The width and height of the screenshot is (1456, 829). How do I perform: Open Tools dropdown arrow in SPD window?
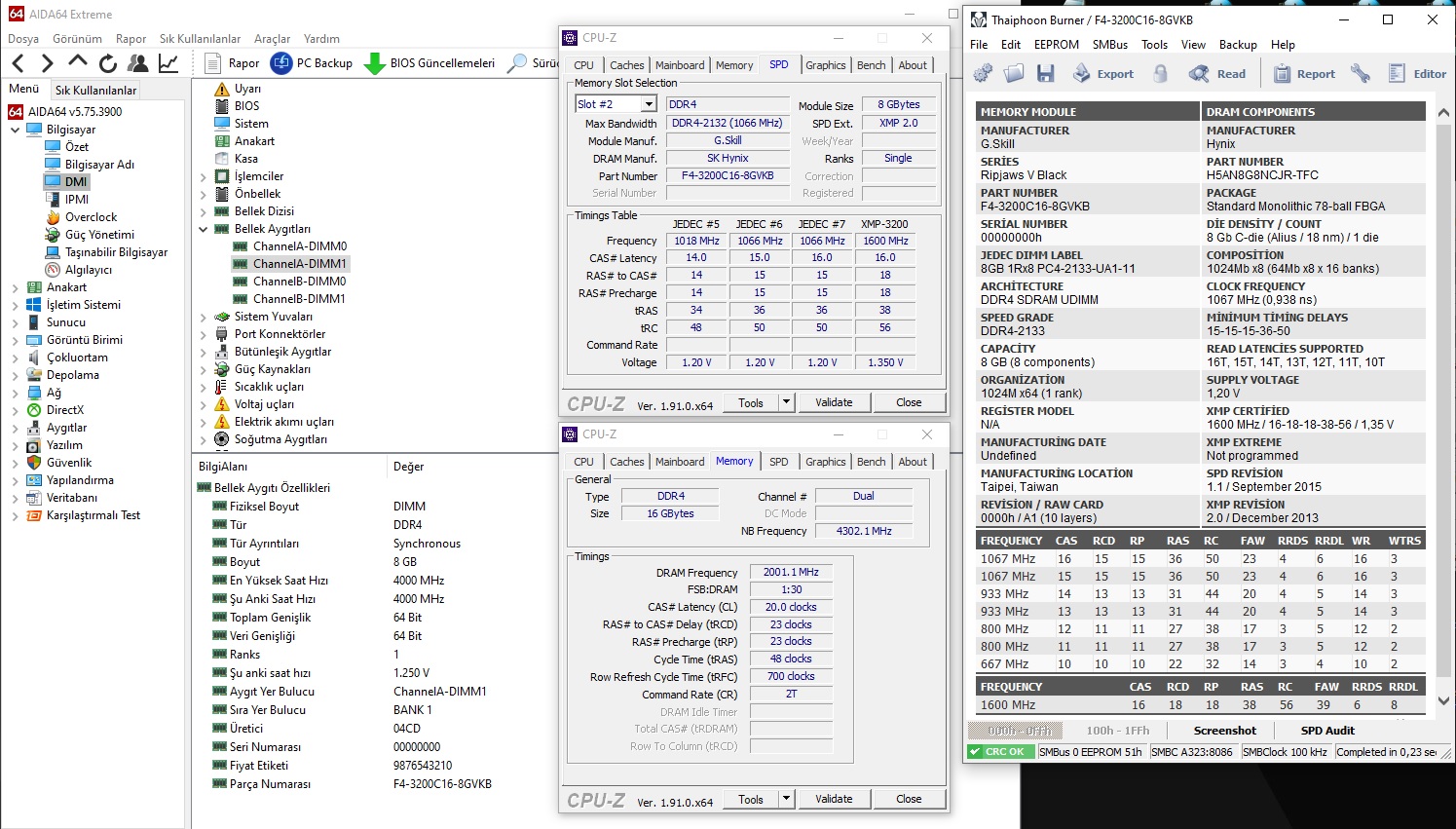(786, 402)
